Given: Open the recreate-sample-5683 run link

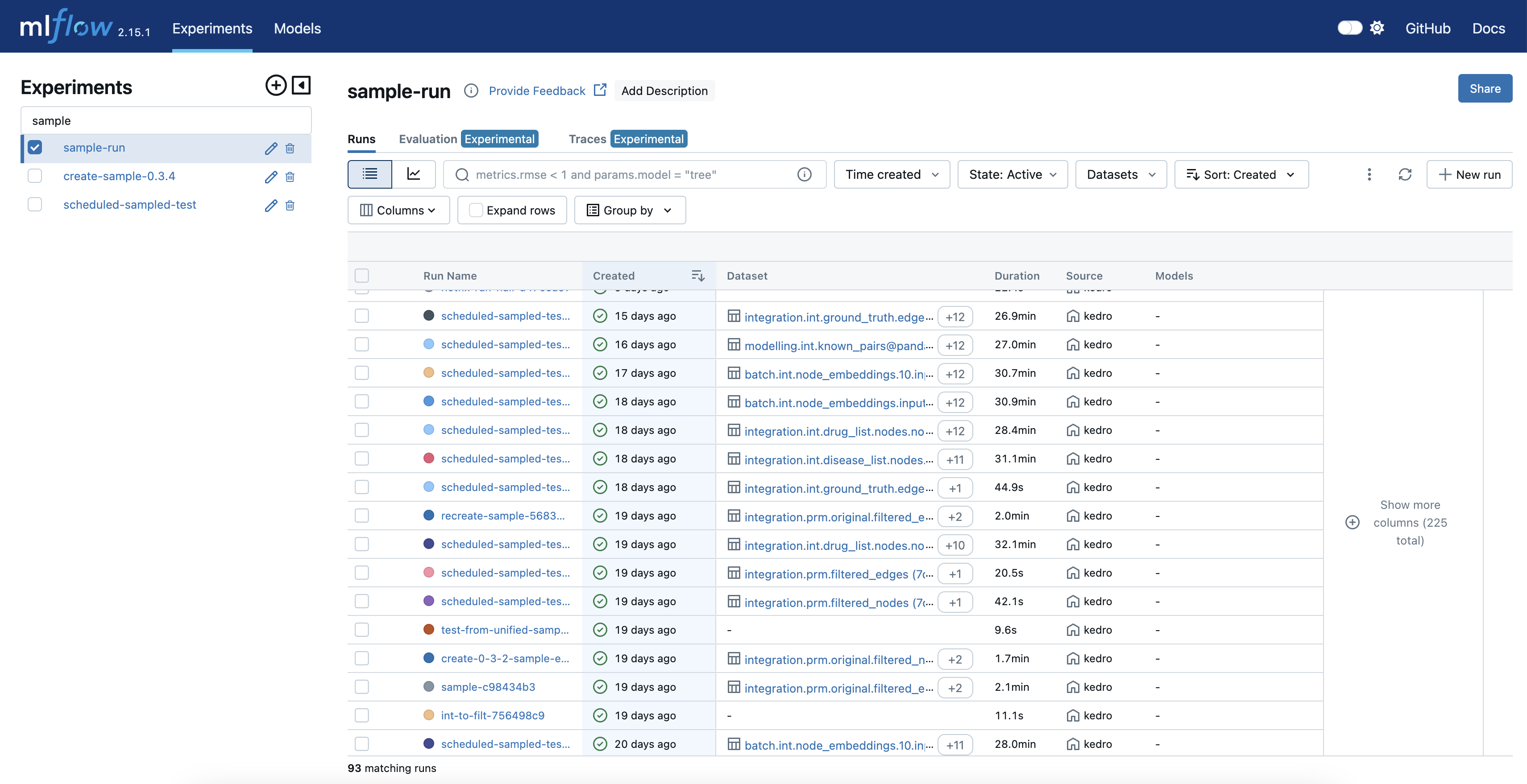Looking at the screenshot, I should tap(502, 516).
